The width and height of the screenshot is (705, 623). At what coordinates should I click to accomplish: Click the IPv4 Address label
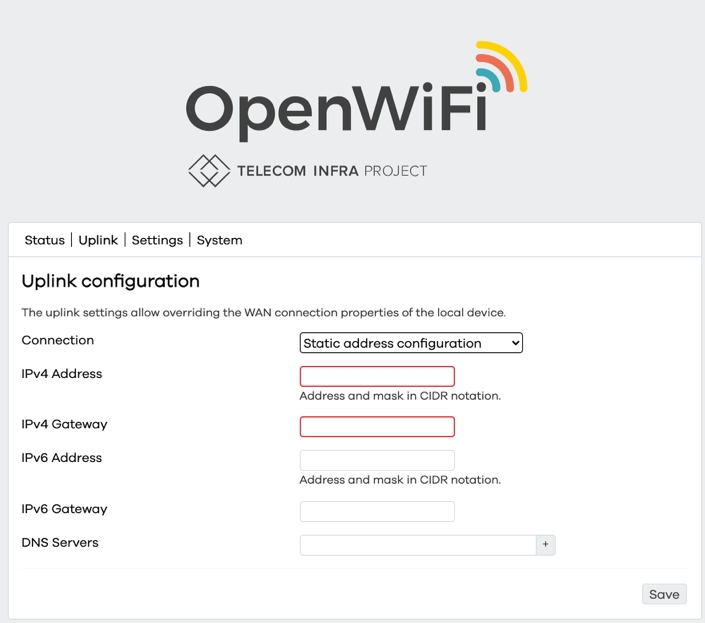[62, 374]
